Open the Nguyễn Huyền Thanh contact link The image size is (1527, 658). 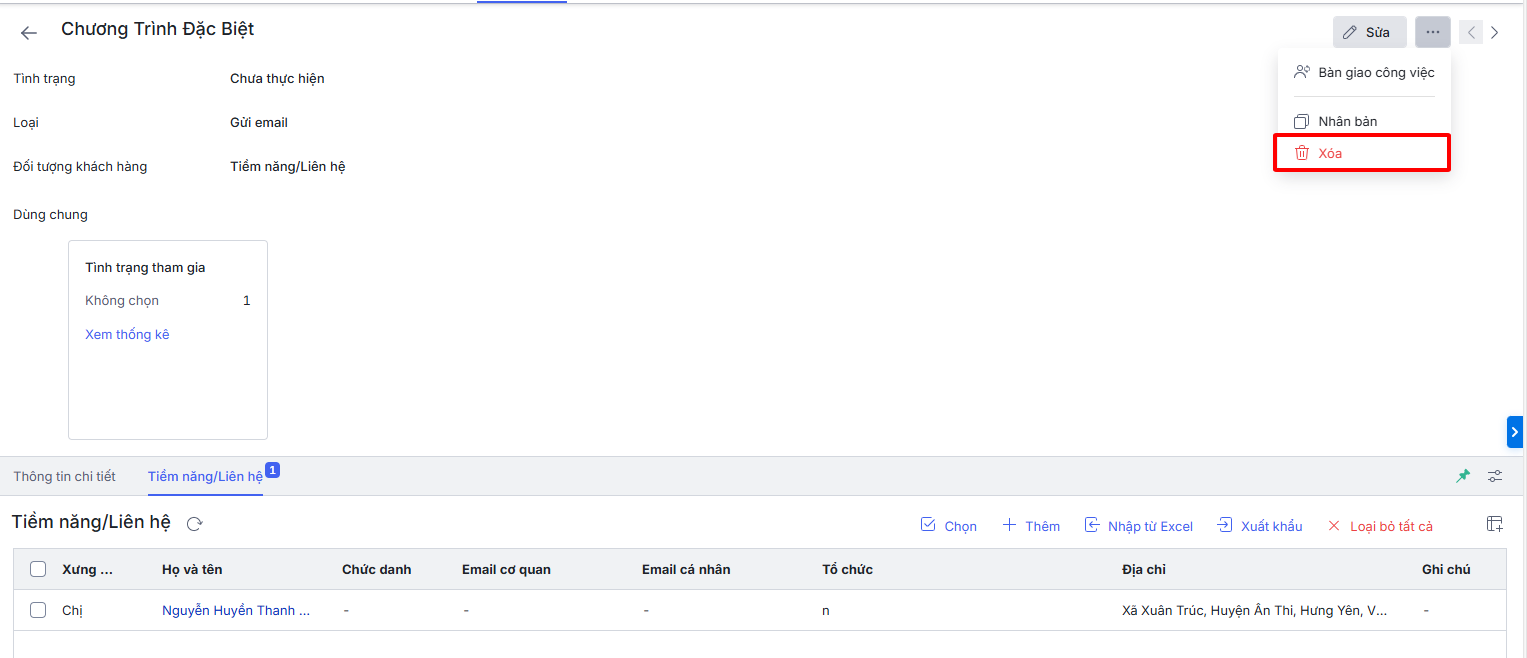[x=235, y=610]
